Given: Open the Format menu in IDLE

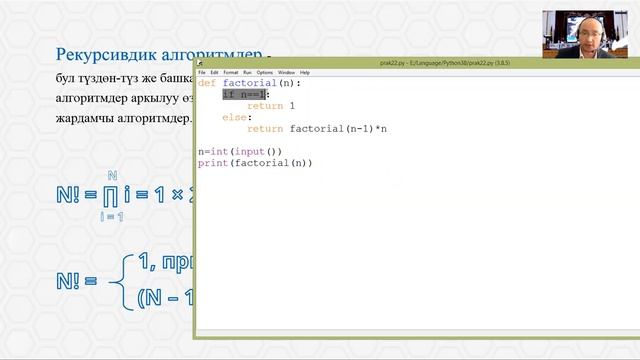Looking at the screenshot, I should (x=231, y=72).
